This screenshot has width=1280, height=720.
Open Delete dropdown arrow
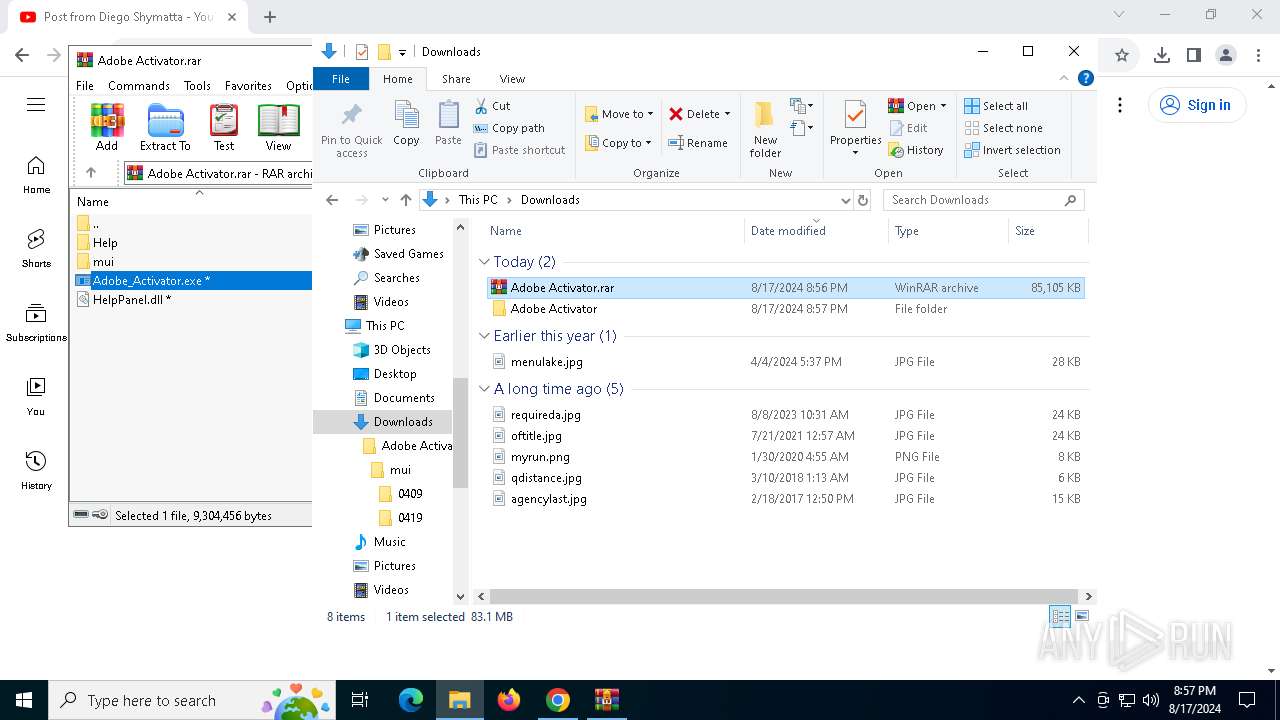(x=727, y=114)
